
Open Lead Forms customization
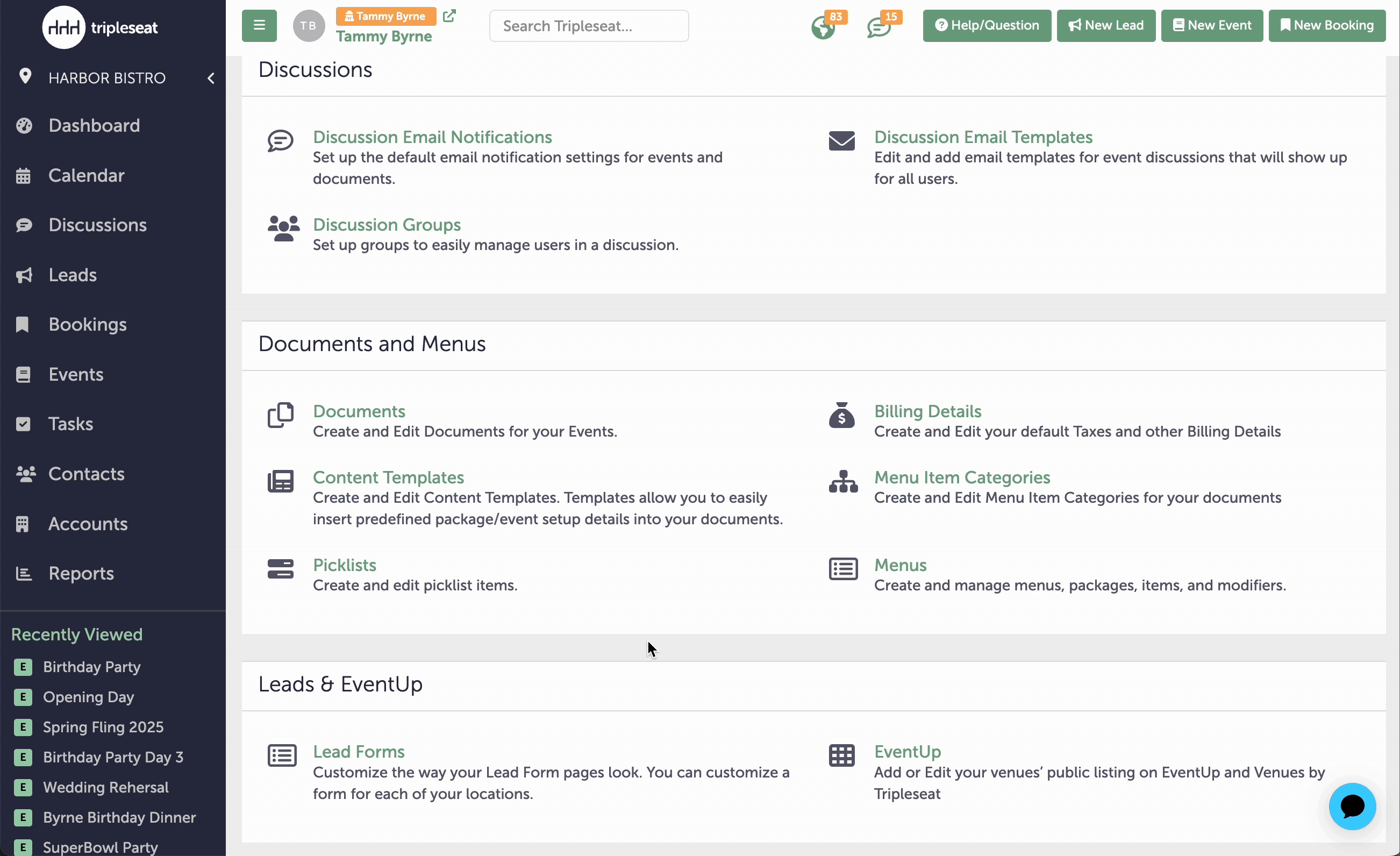coord(359,751)
